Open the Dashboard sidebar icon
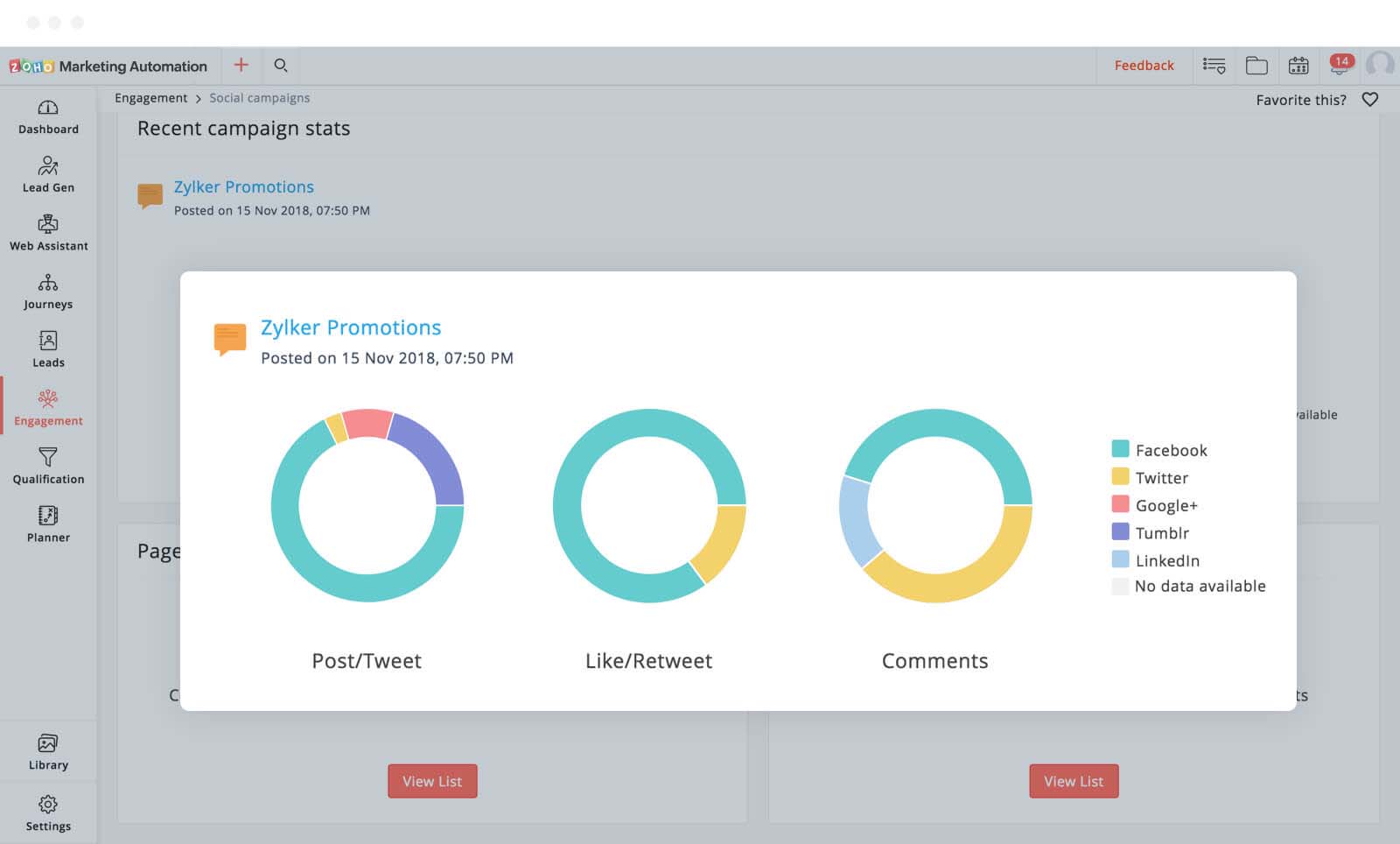The image size is (1400, 844). pos(48,109)
